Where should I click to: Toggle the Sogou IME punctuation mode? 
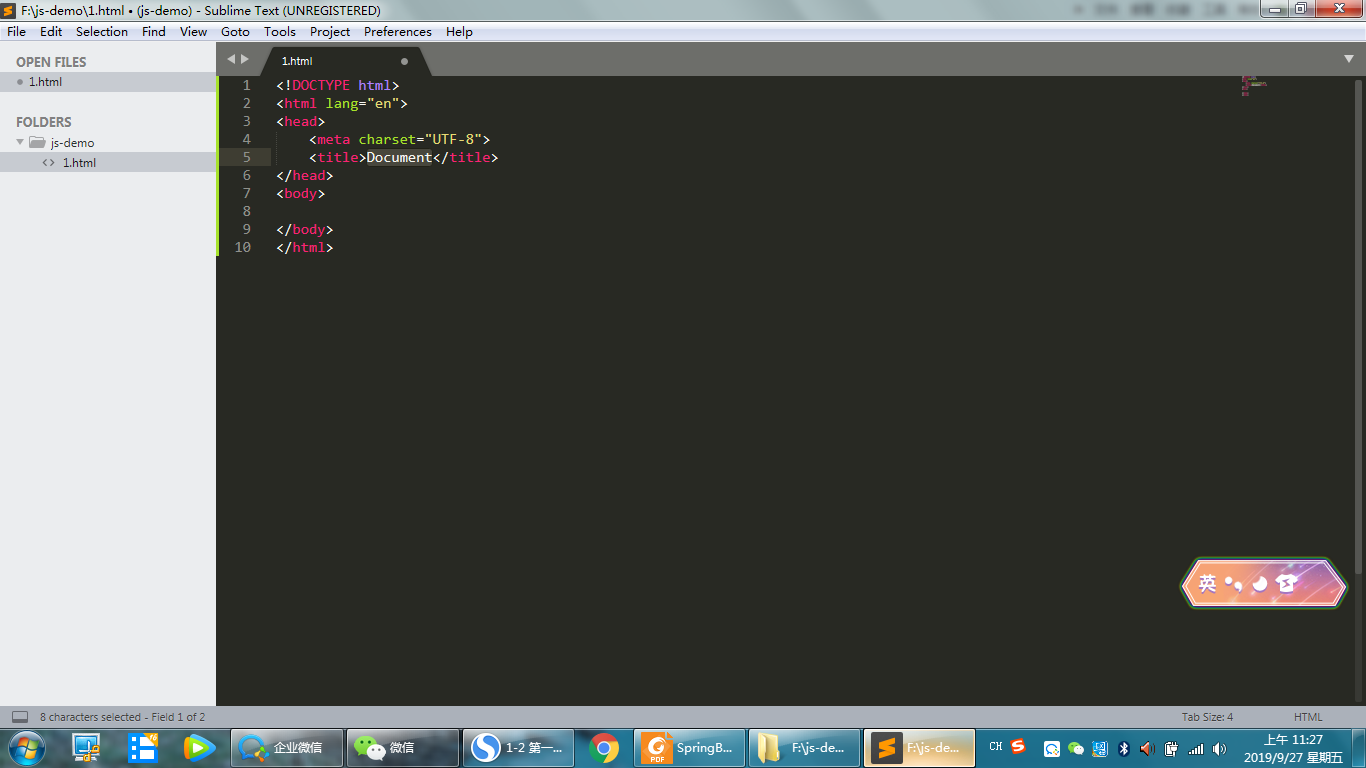click(x=1234, y=583)
